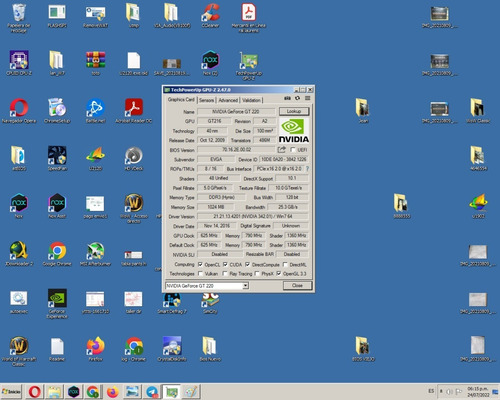Open the Firefox desktop shortcut

point(96,349)
